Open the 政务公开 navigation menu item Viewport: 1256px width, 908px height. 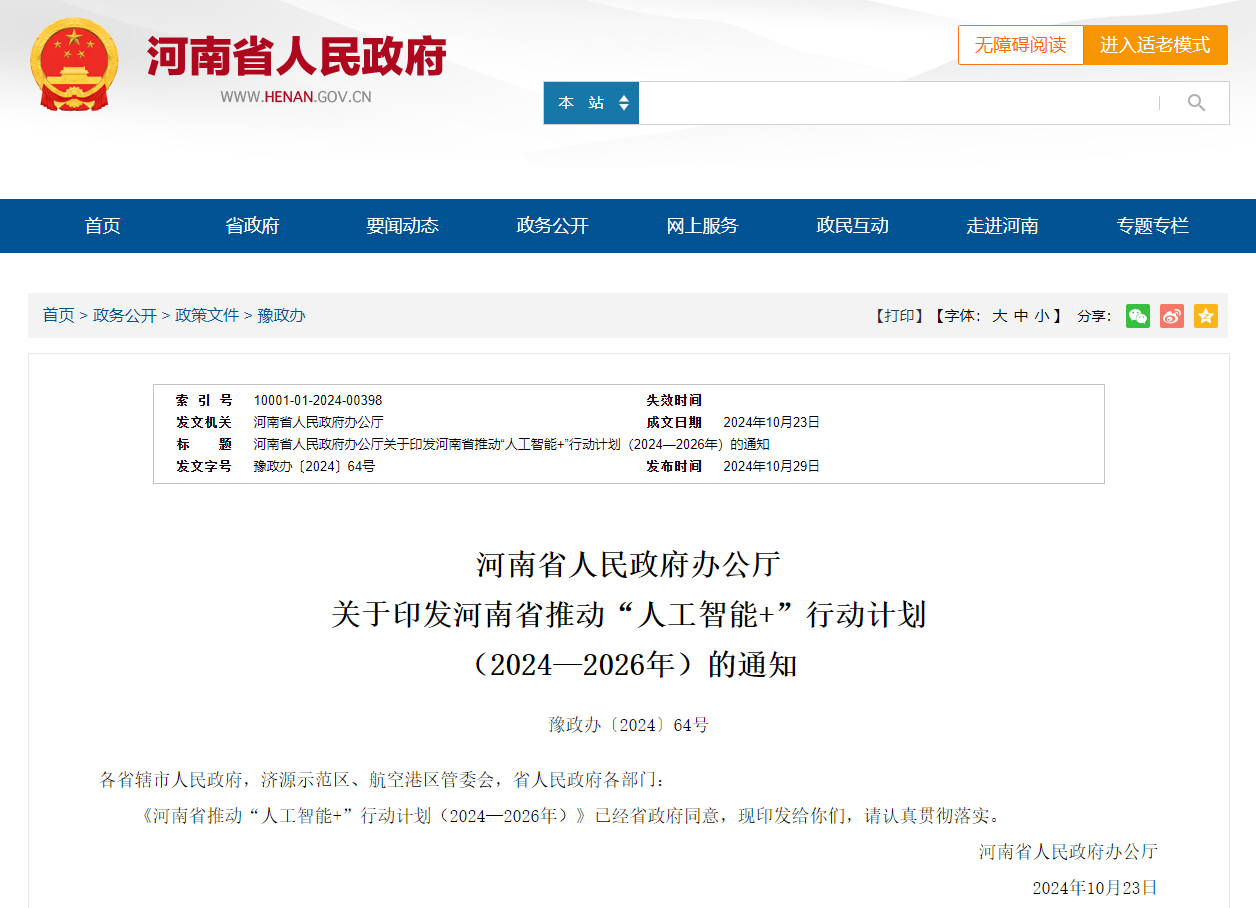[552, 226]
